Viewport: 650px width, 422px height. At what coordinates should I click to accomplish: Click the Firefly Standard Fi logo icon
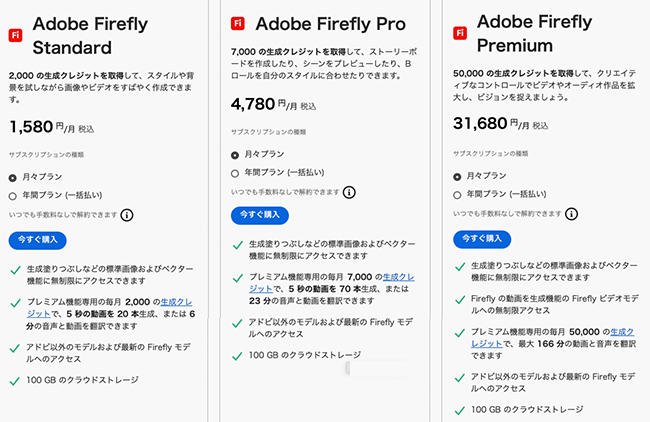15,35
